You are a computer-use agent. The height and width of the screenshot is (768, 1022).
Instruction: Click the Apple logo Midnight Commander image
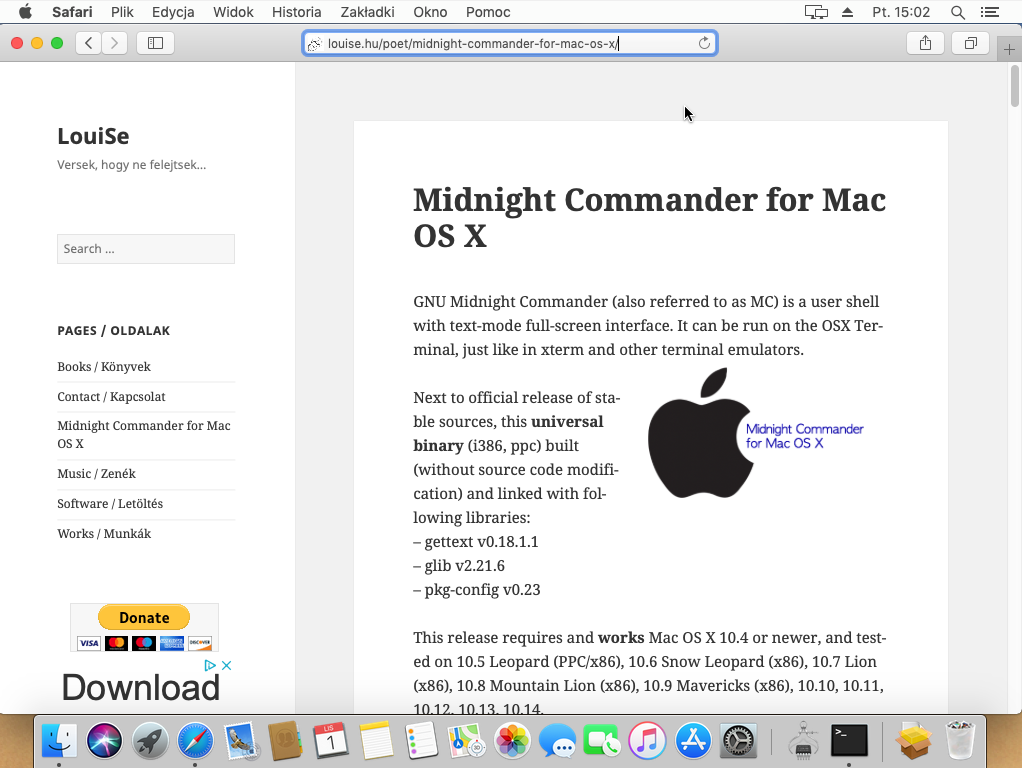click(756, 433)
